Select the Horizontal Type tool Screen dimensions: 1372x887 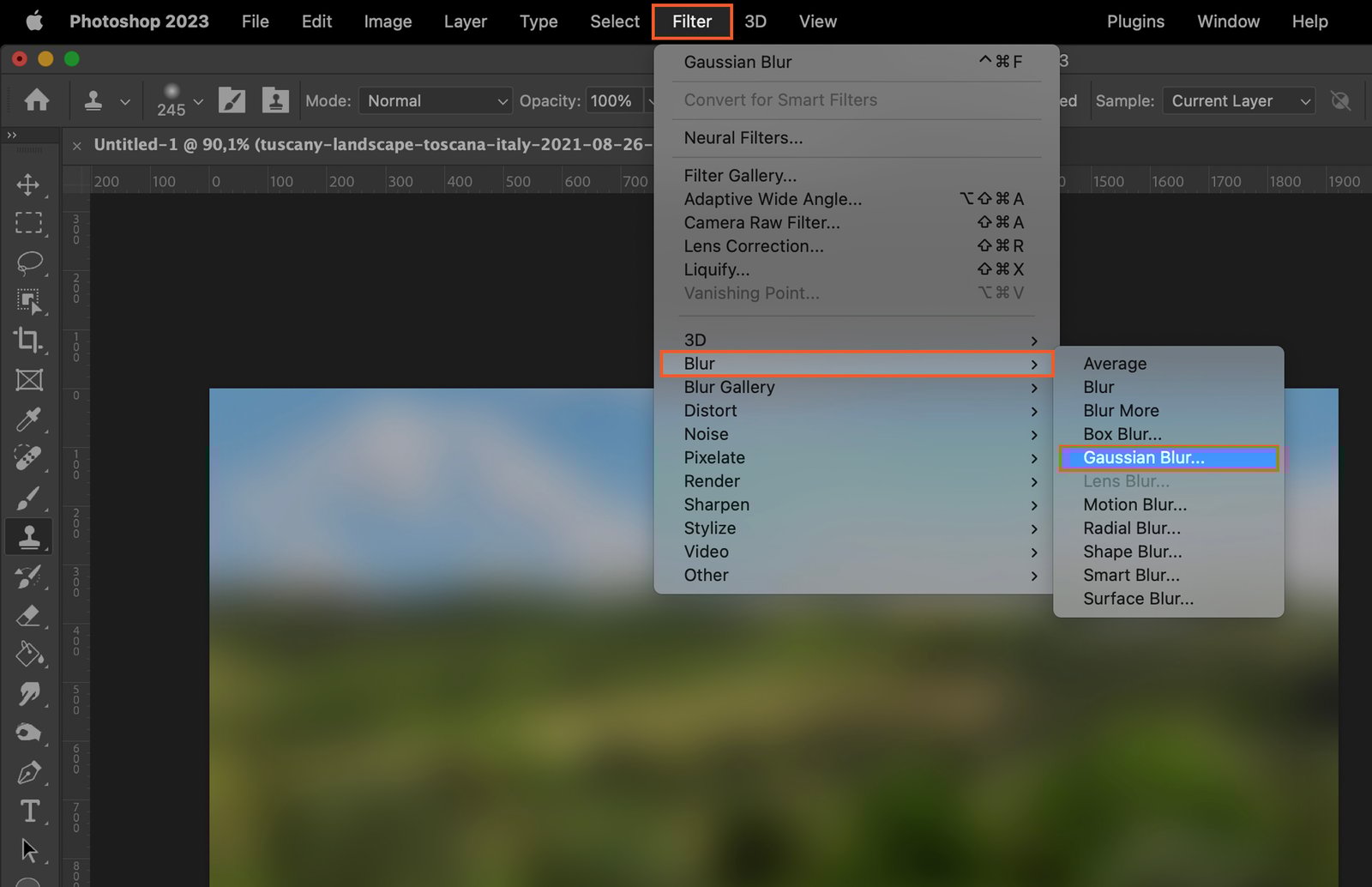(28, 812)
